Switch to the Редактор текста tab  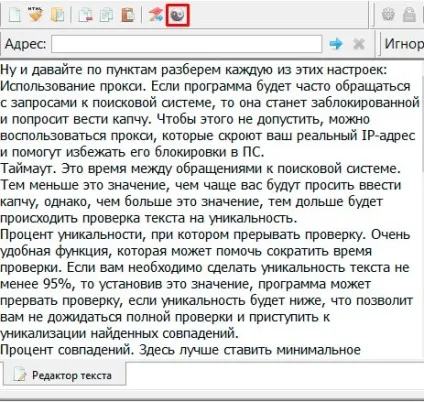[x=65, y=375]
